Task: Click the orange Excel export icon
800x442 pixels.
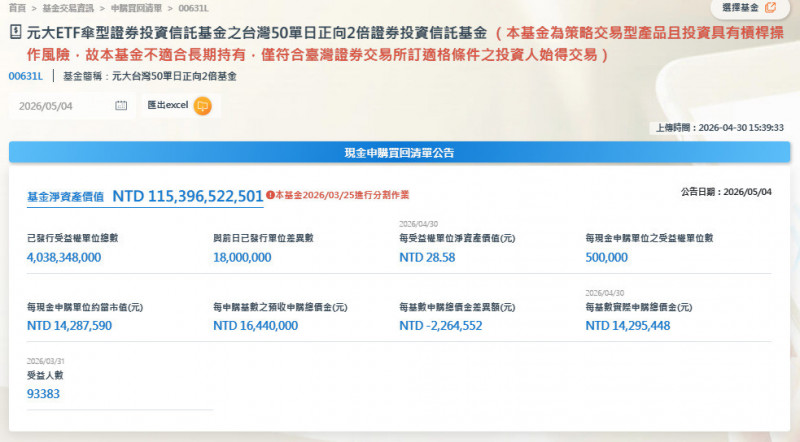Action: coord(203,106)
